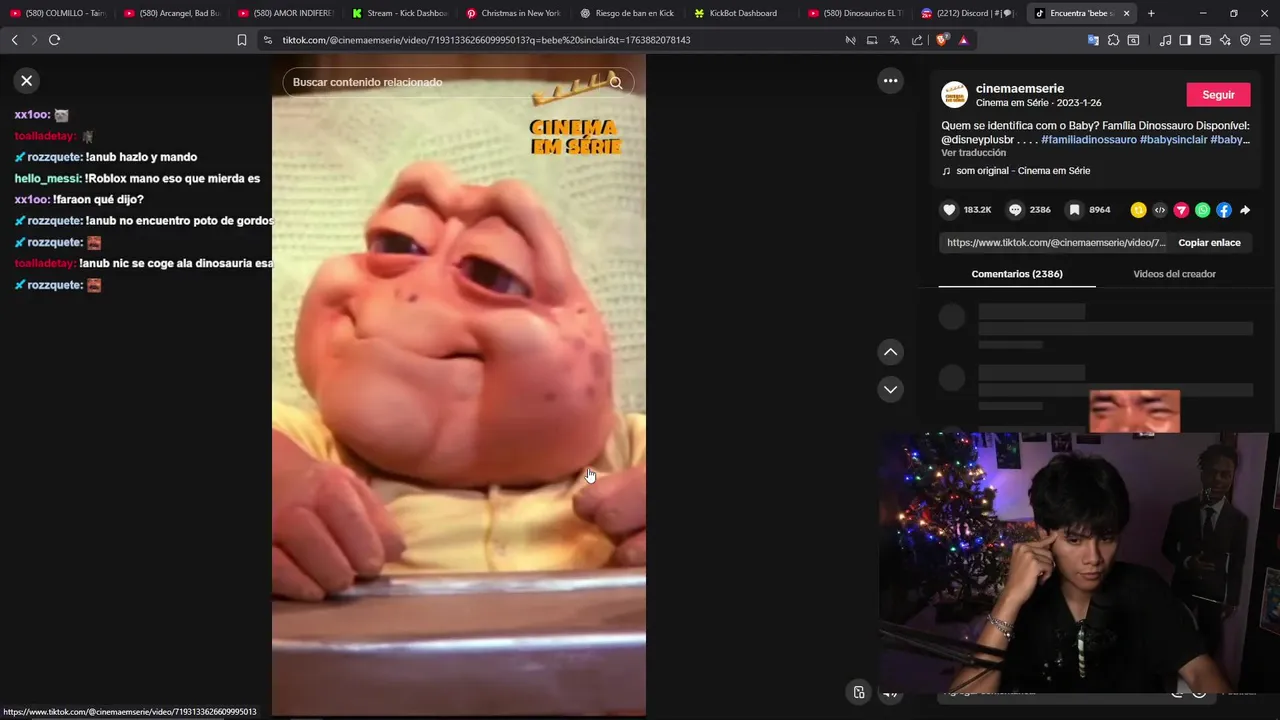Click Seguir button for cinemaemserie
The width and height of the screenshot is (1280, 720).
[1218, 95]
